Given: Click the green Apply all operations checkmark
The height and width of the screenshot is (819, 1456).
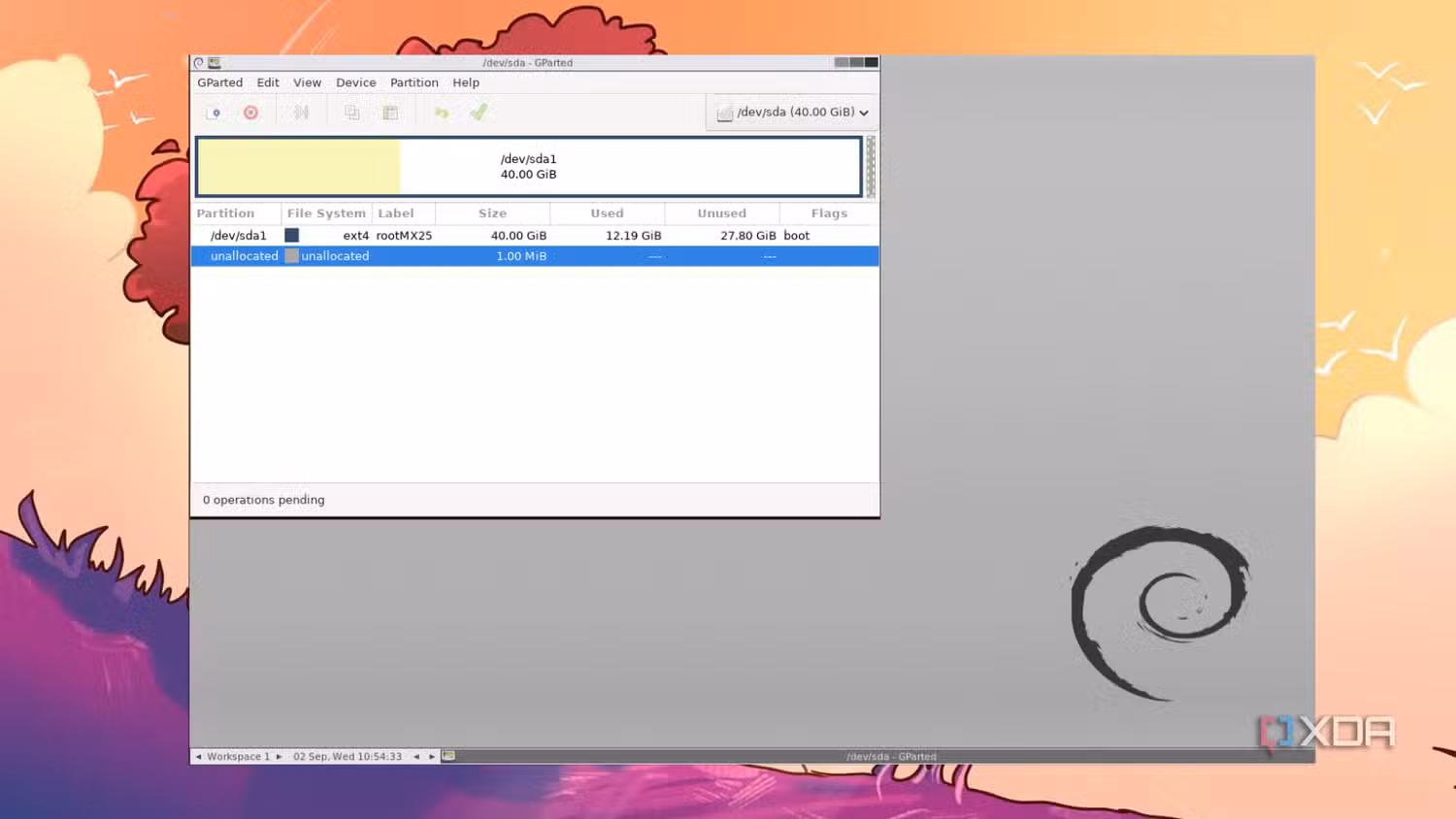Looking at the screenshot, I should click(479, 113).
